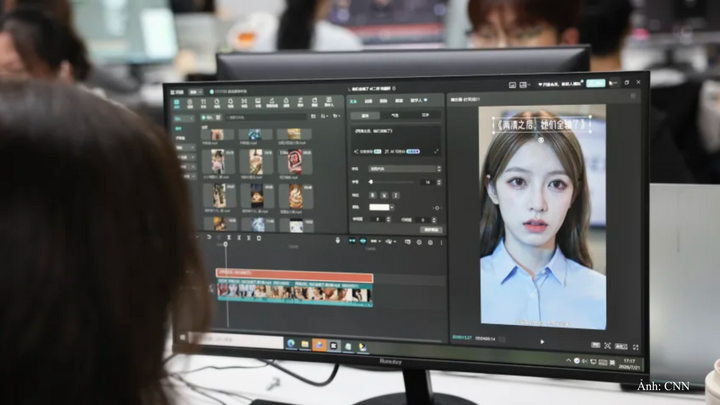Viewport: 720px width, 405px height.
Task: Select the Text (T) tool icon
Action: (x=203, y=103)
